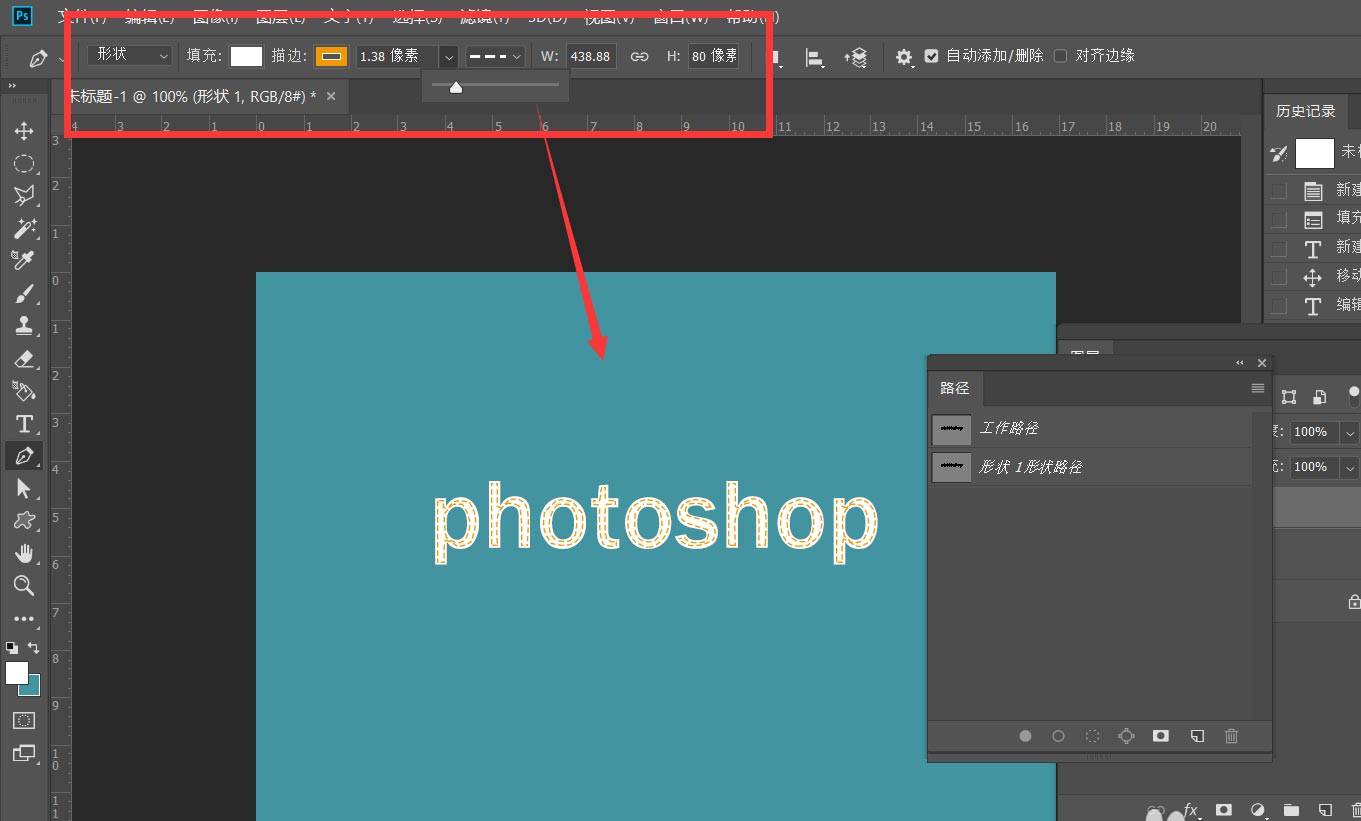Open path arrangement stack icon
The width and height of the screenshot is (1361, 821).
(855, 58)
